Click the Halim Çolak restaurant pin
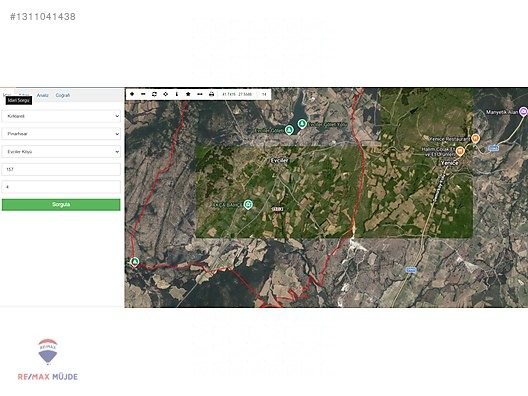This screenshot has width=528, height=396. (x=460, y=151)
